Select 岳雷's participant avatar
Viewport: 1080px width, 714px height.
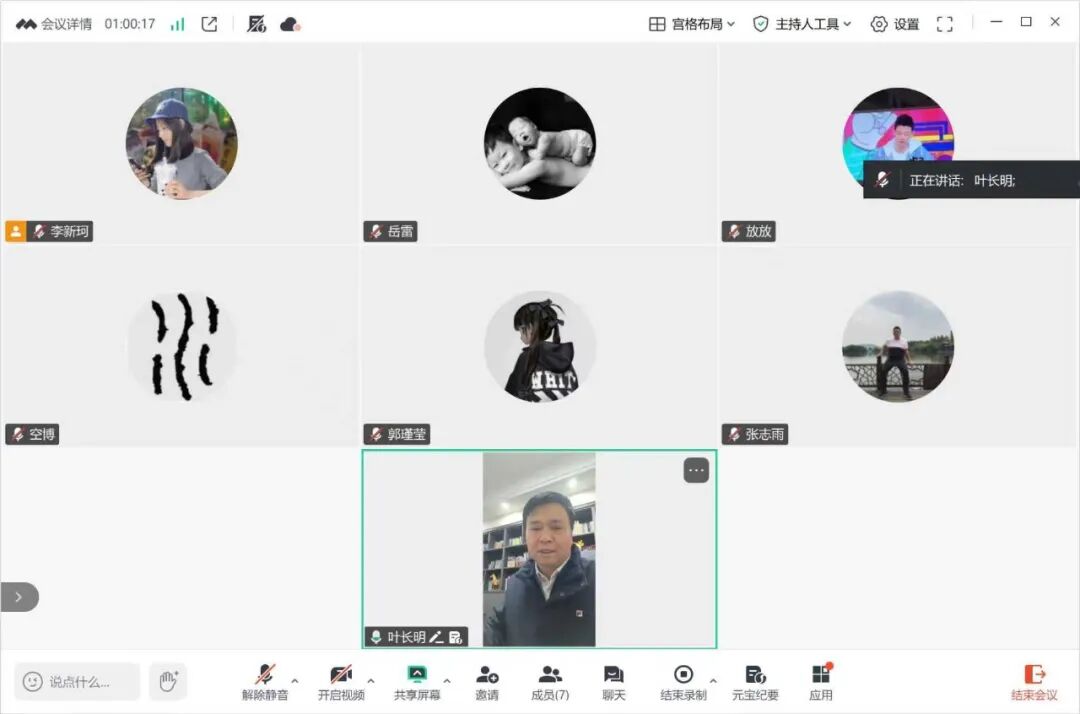point(539,143)
